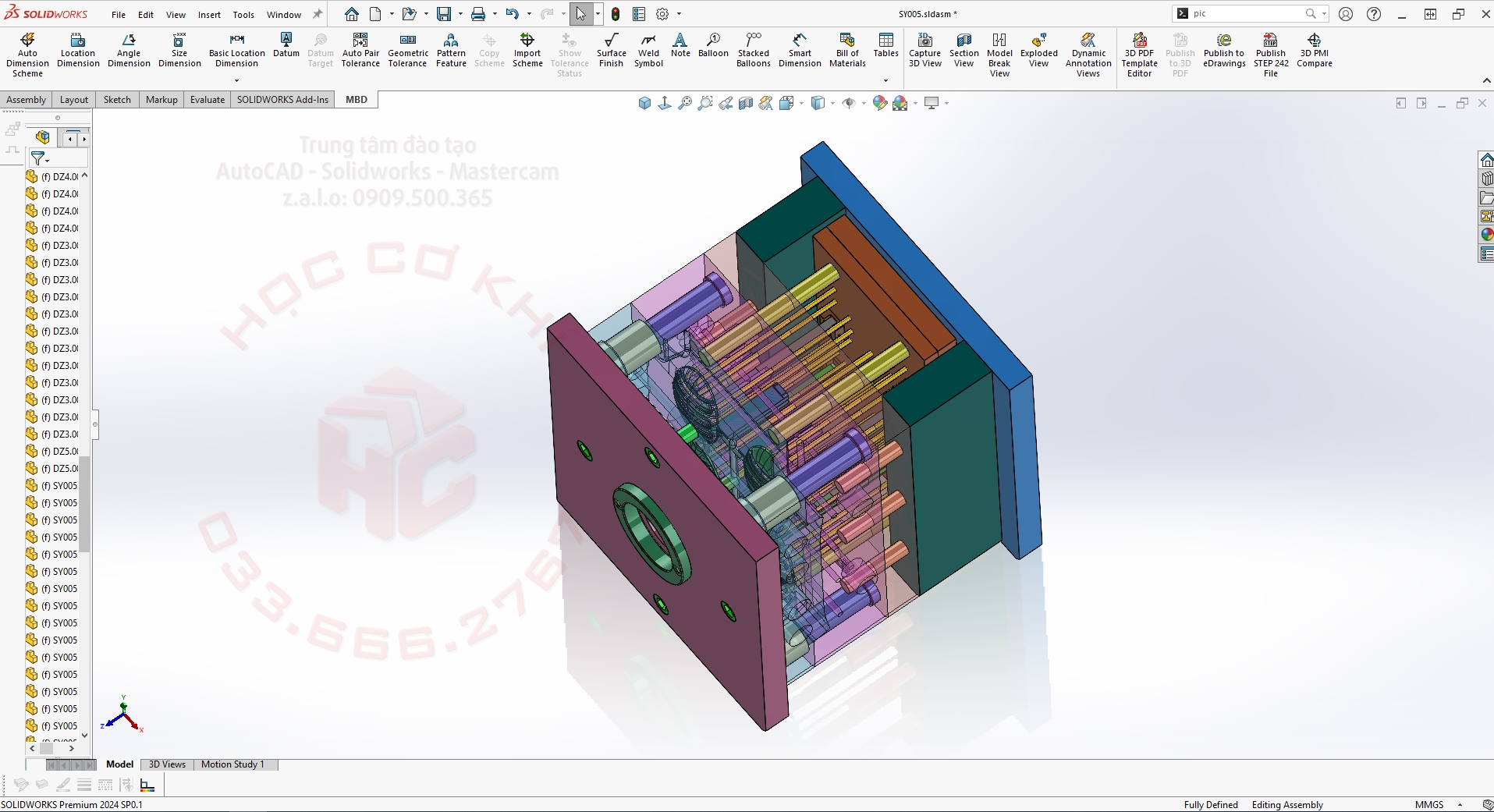1494x812 pixels.
Task: Select the Pattern Feature tool
Action: coord(451,50)
